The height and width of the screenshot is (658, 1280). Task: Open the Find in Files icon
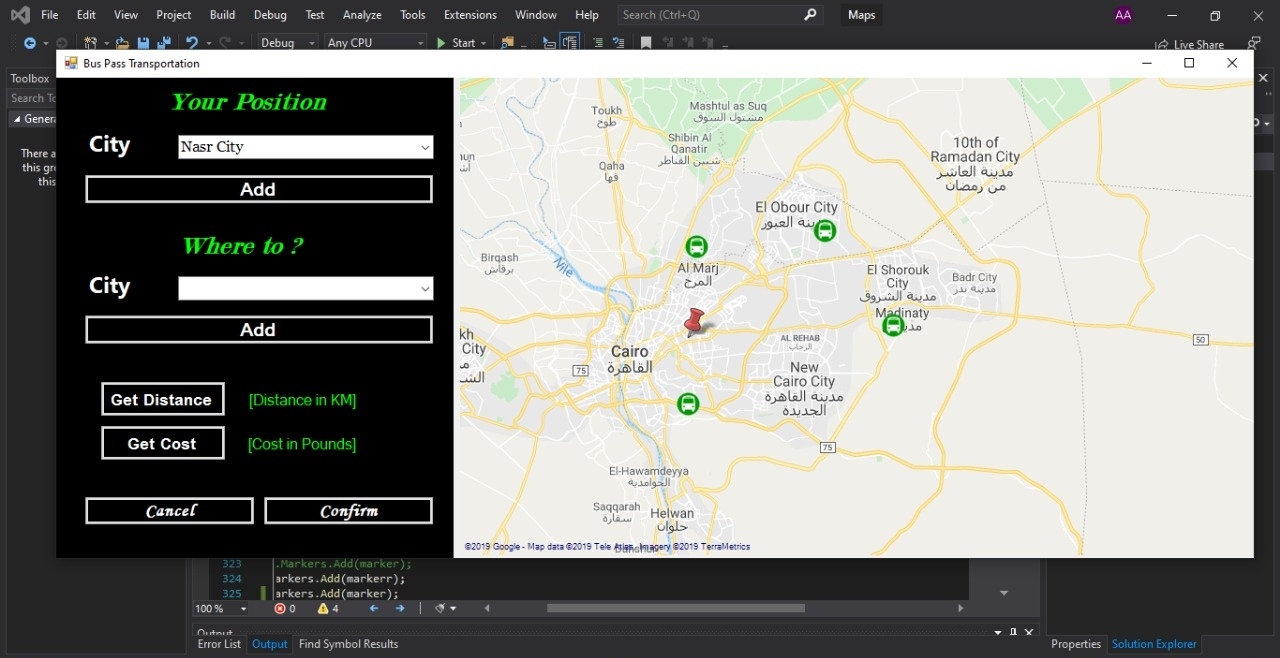coord(509,42)
